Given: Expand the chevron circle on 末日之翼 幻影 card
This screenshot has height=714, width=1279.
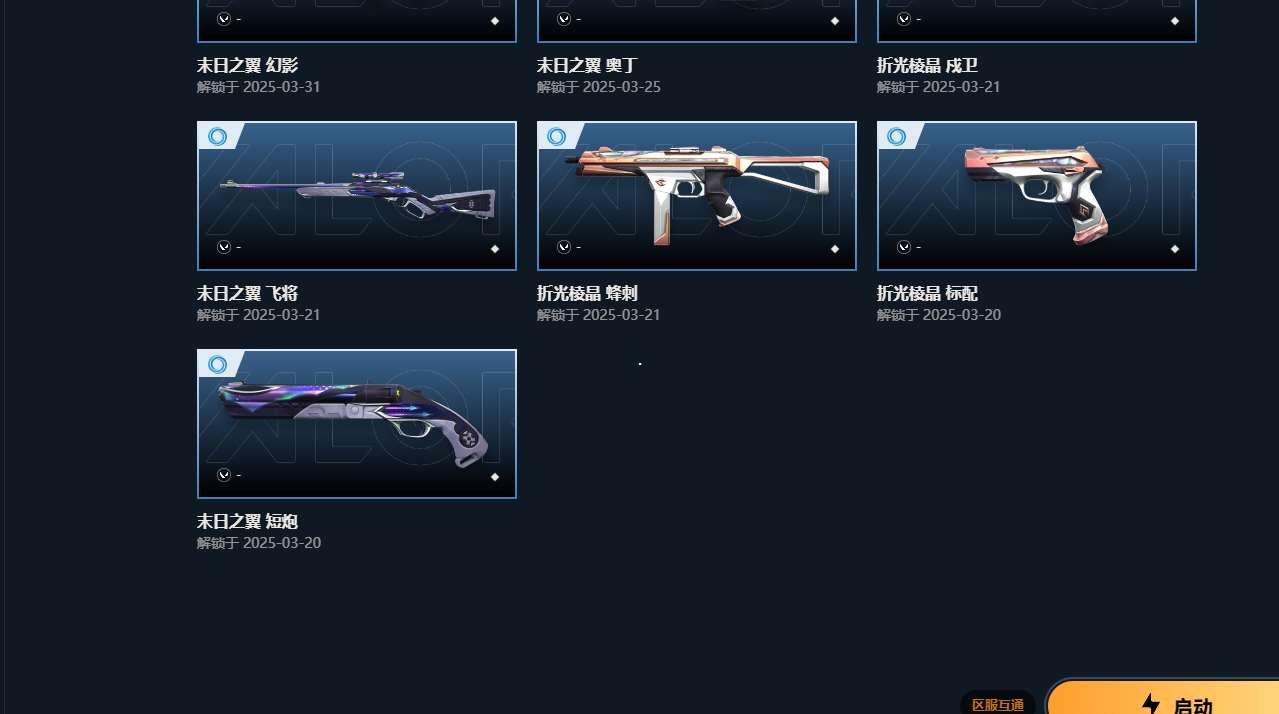Looking at the screenshot, I should click(x=224, y=19).
